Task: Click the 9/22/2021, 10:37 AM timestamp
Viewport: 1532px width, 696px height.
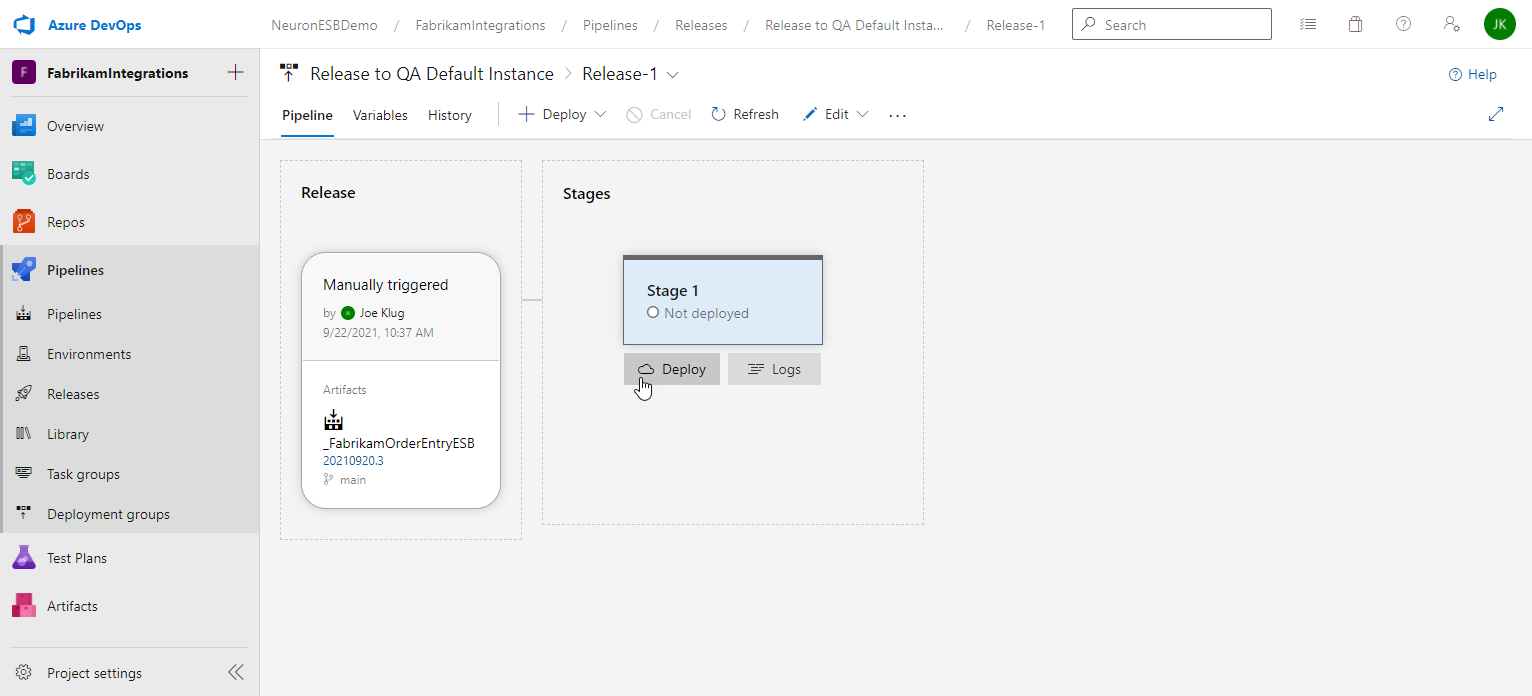Action: coord(378,333)
